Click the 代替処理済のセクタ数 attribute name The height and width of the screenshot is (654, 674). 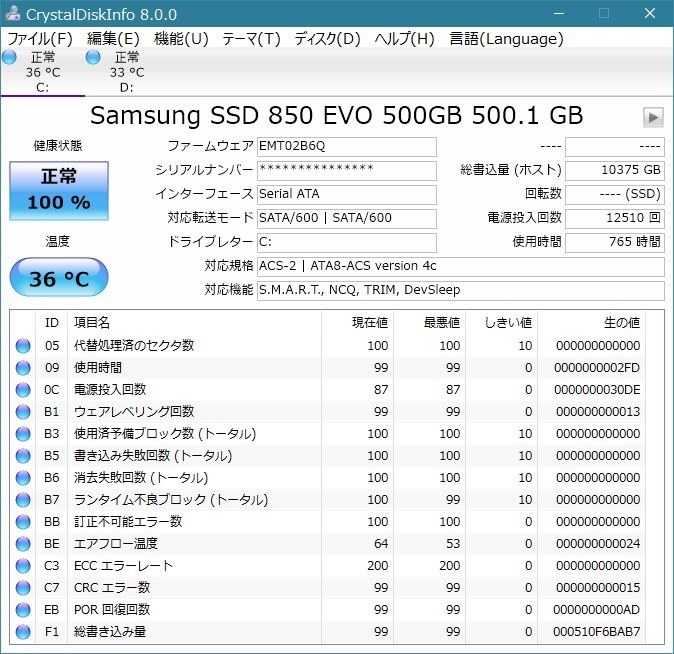pyautogui.click(x=134, y=345)
